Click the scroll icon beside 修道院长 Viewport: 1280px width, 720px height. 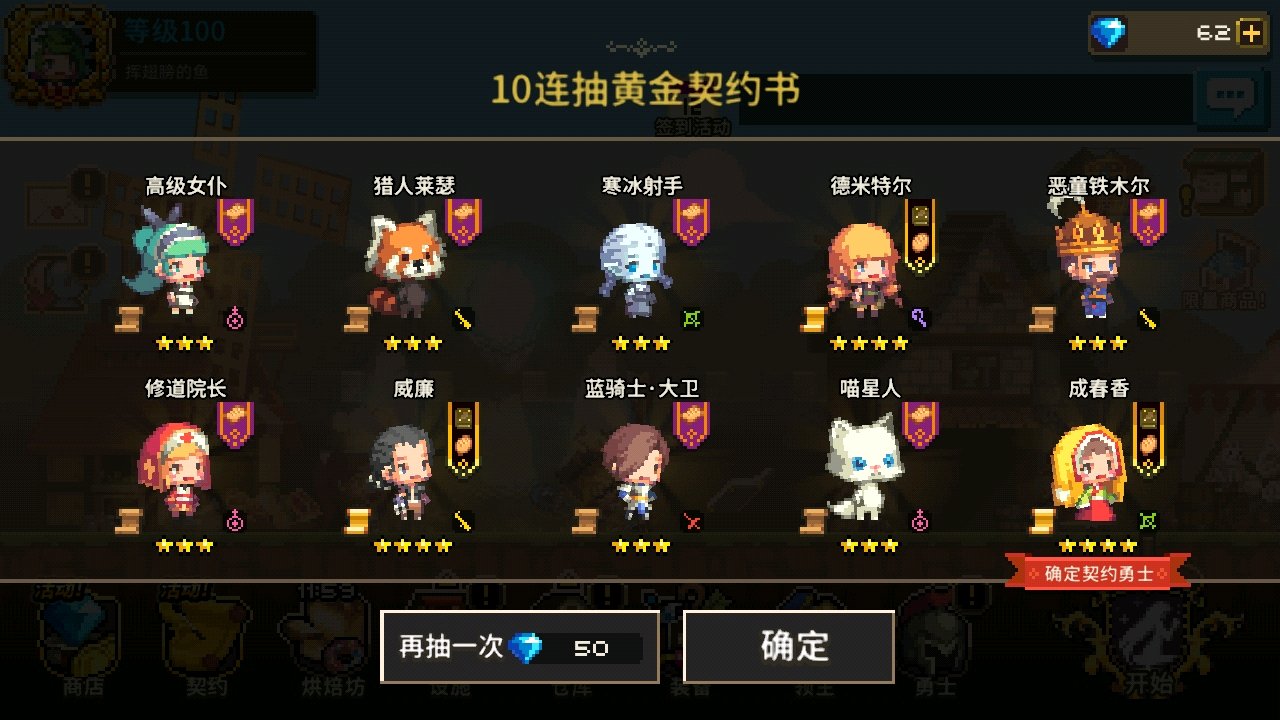128,521
